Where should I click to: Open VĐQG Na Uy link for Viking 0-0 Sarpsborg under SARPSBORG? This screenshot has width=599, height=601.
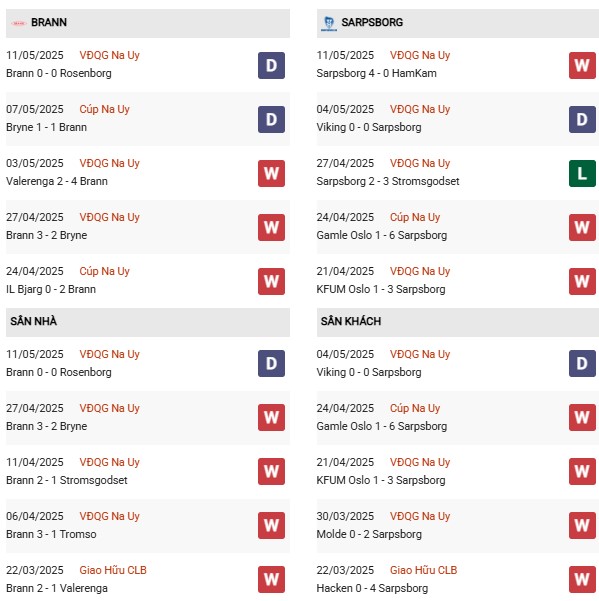pyautogui.click(x=420, y=109)
